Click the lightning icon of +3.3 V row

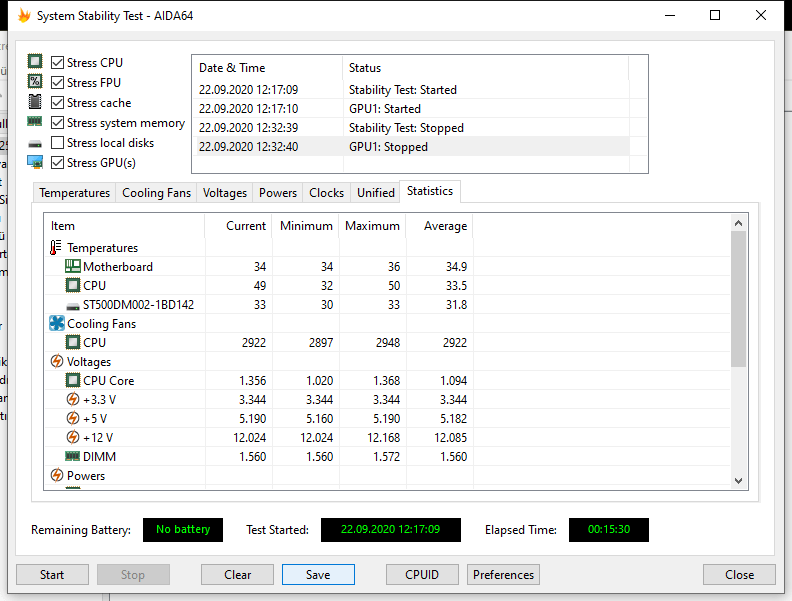point(73,399)
